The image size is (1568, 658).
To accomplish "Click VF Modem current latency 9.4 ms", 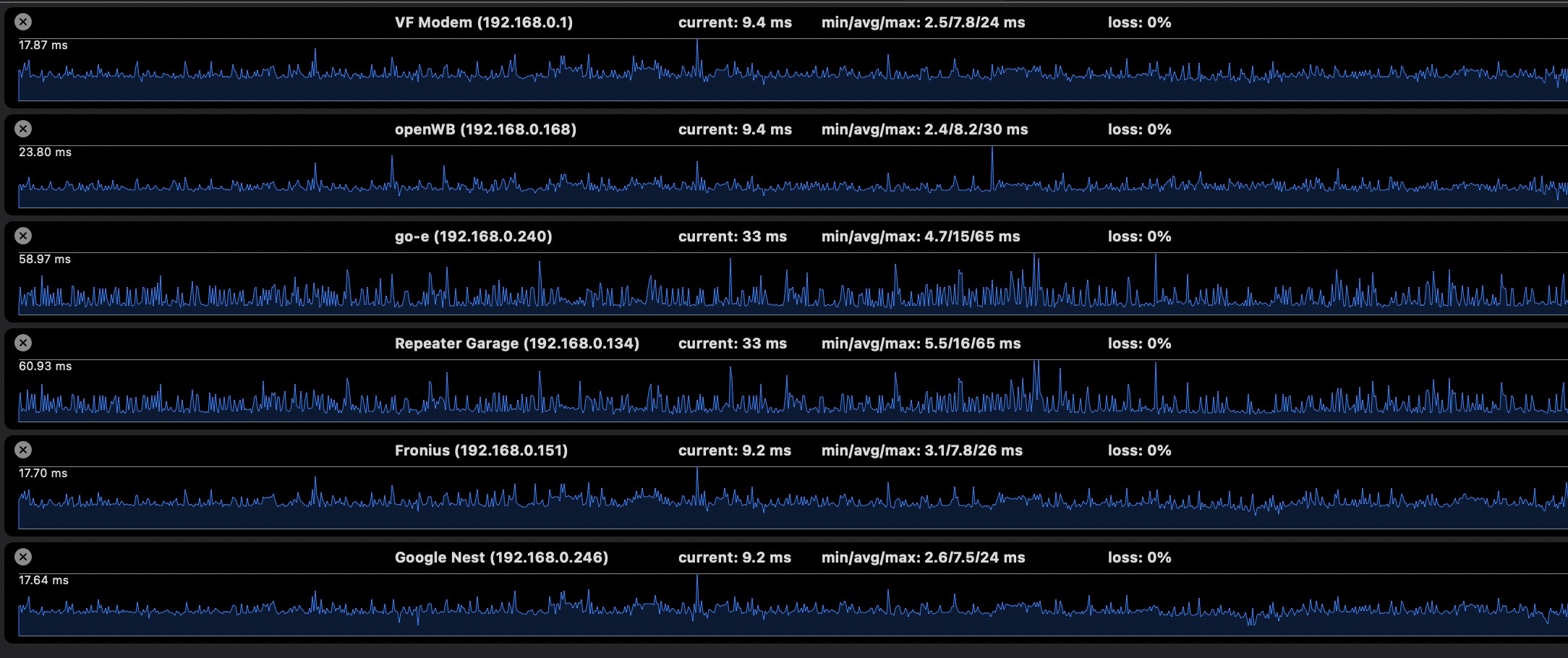I will (x=735, y=22).
